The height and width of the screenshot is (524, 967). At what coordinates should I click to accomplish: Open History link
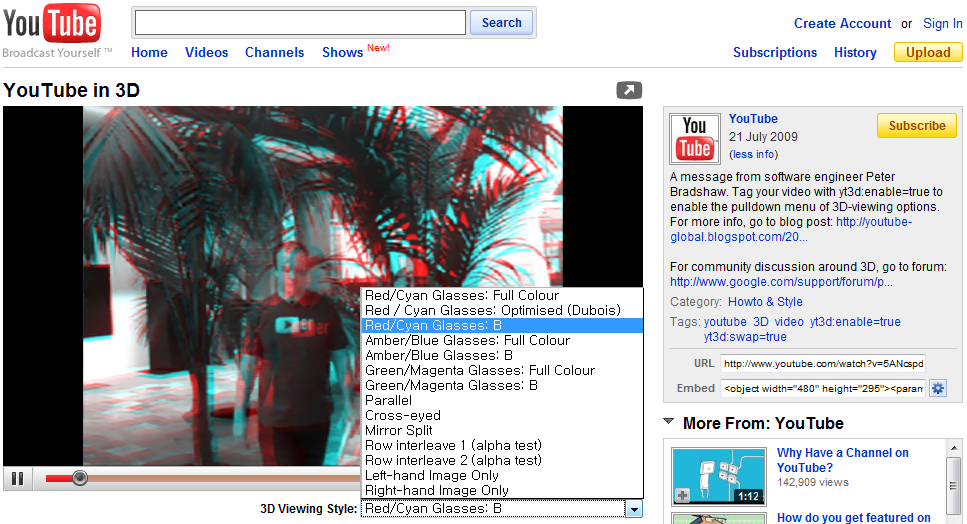pyautogui.click(x=855, y=52)
